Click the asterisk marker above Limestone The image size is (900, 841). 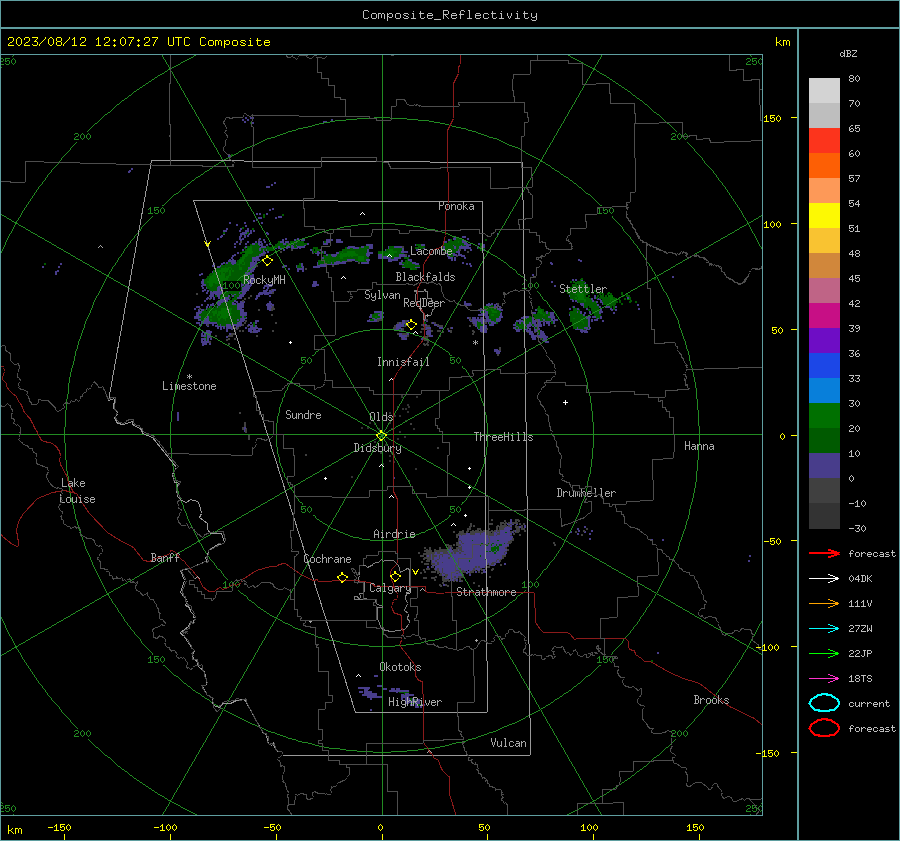coord(189,377)
